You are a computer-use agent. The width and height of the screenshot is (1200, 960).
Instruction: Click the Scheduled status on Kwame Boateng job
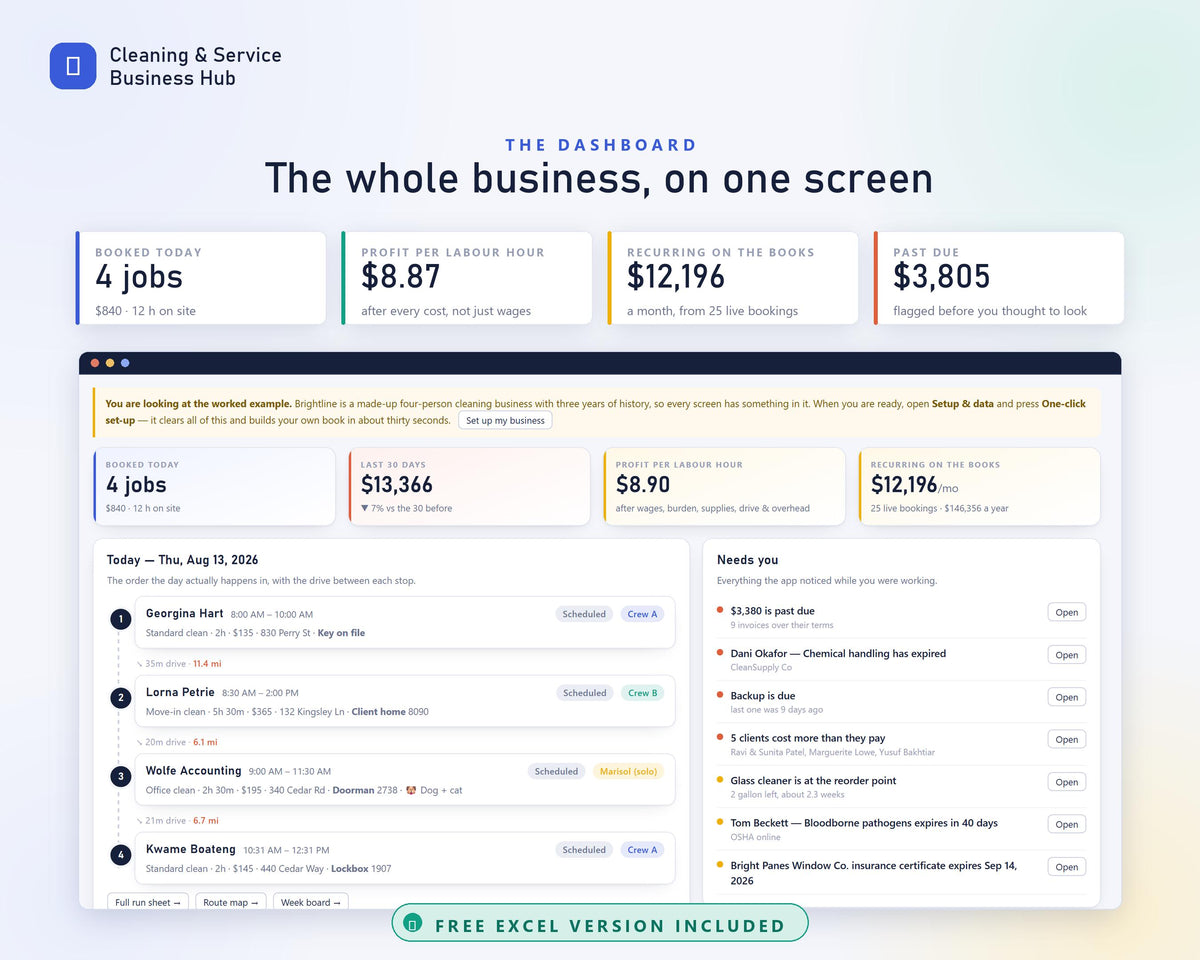(584, 849)
